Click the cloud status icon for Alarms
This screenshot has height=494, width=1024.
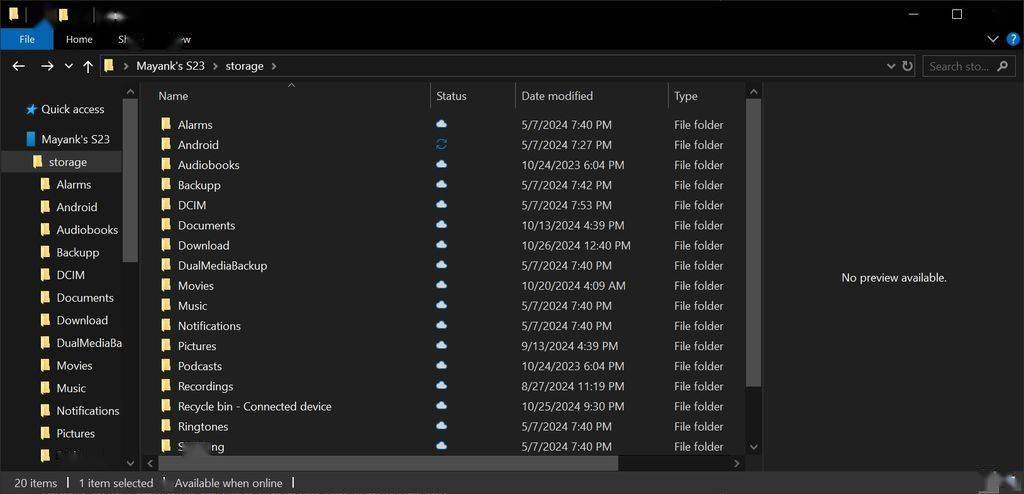click(441, 125)
